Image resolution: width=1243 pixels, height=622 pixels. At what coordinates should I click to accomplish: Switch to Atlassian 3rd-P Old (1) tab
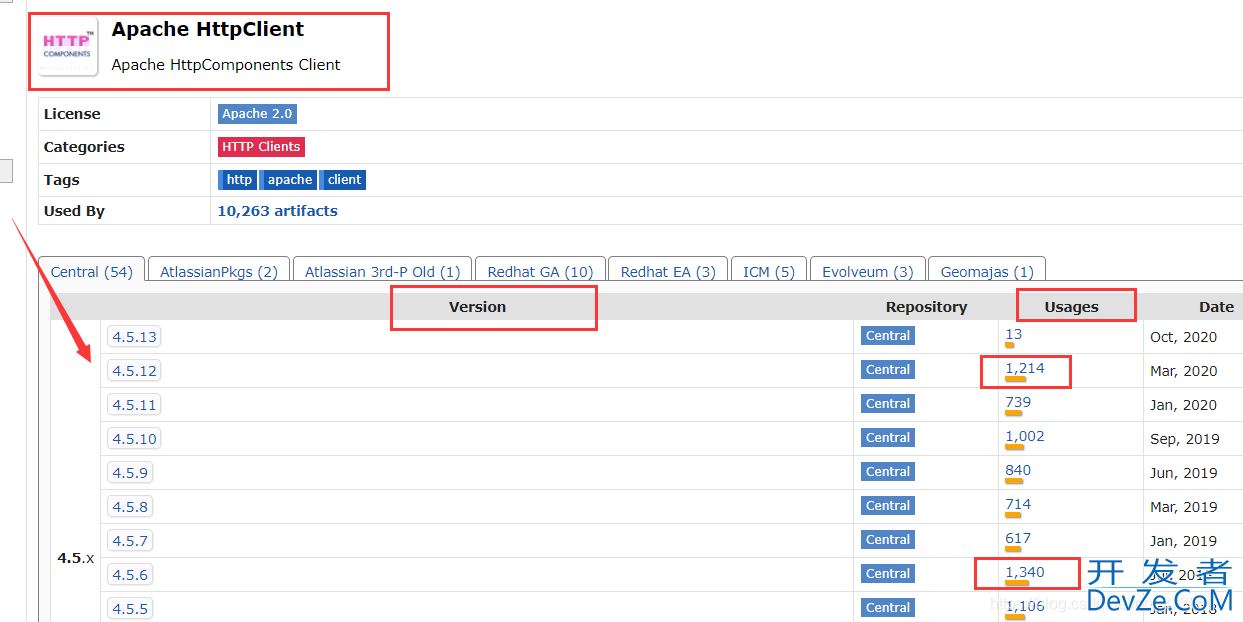pyautogui.click(x=383, y=271)
